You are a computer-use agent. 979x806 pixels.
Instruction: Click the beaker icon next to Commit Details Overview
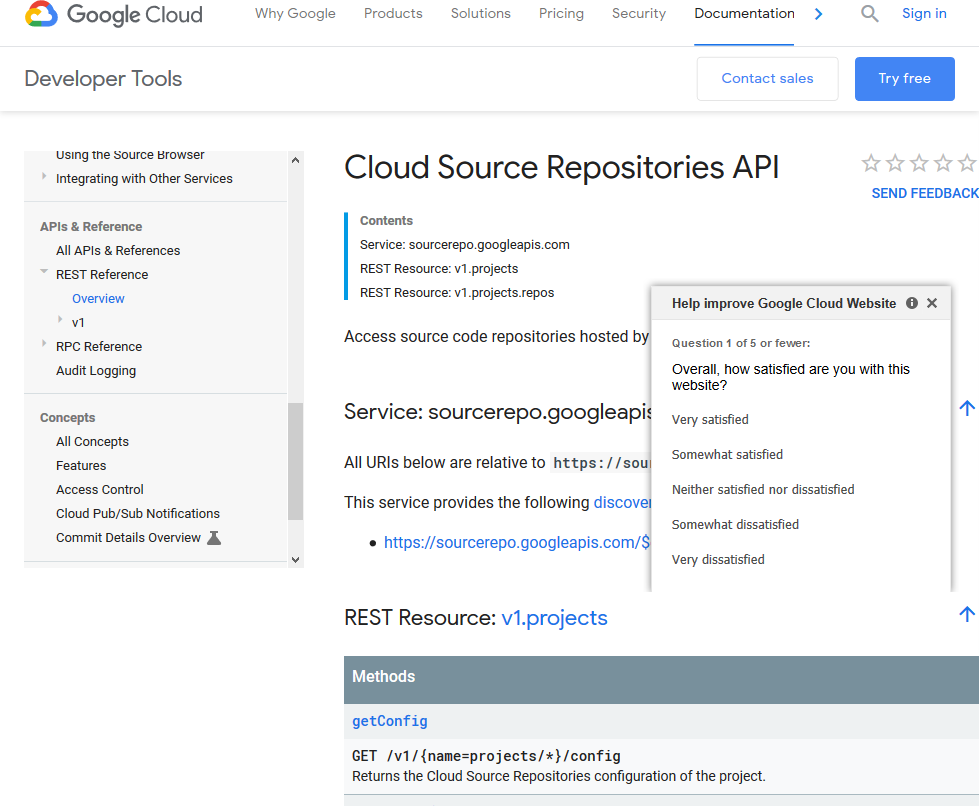pyautogui.click(x=214, y=538)
